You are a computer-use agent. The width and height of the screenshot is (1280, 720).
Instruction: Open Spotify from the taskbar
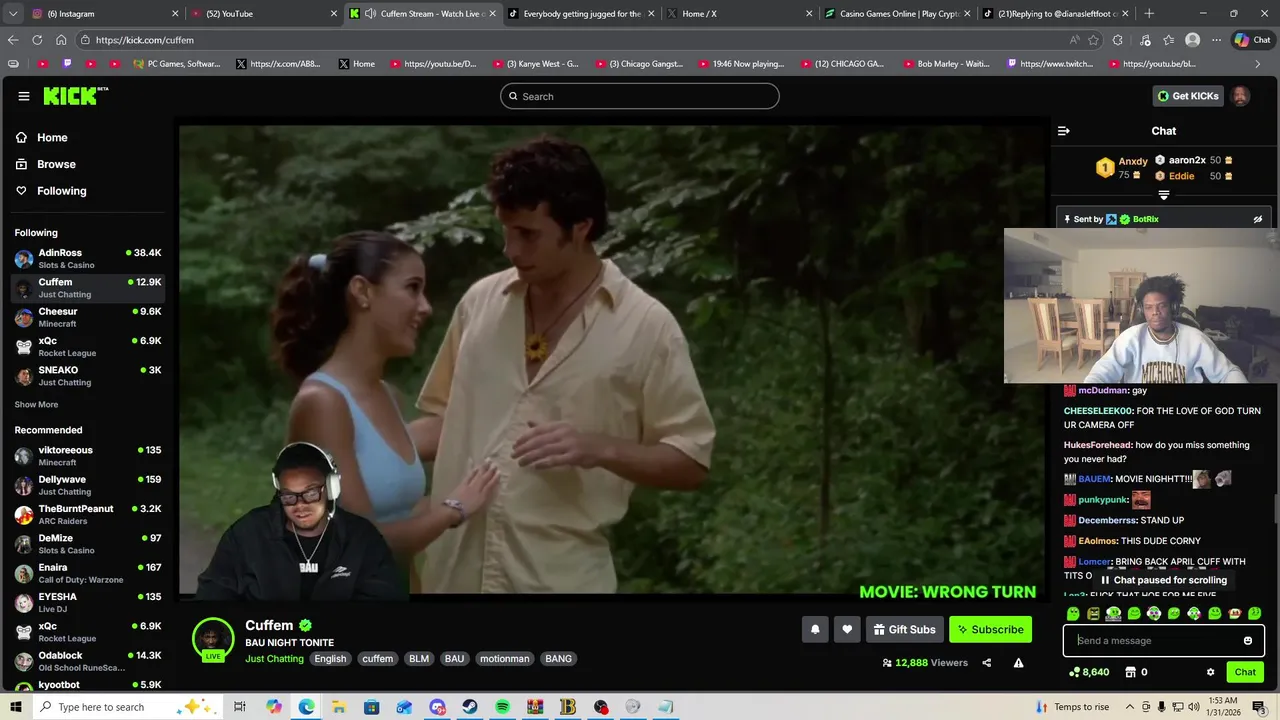tap(503, 707)
